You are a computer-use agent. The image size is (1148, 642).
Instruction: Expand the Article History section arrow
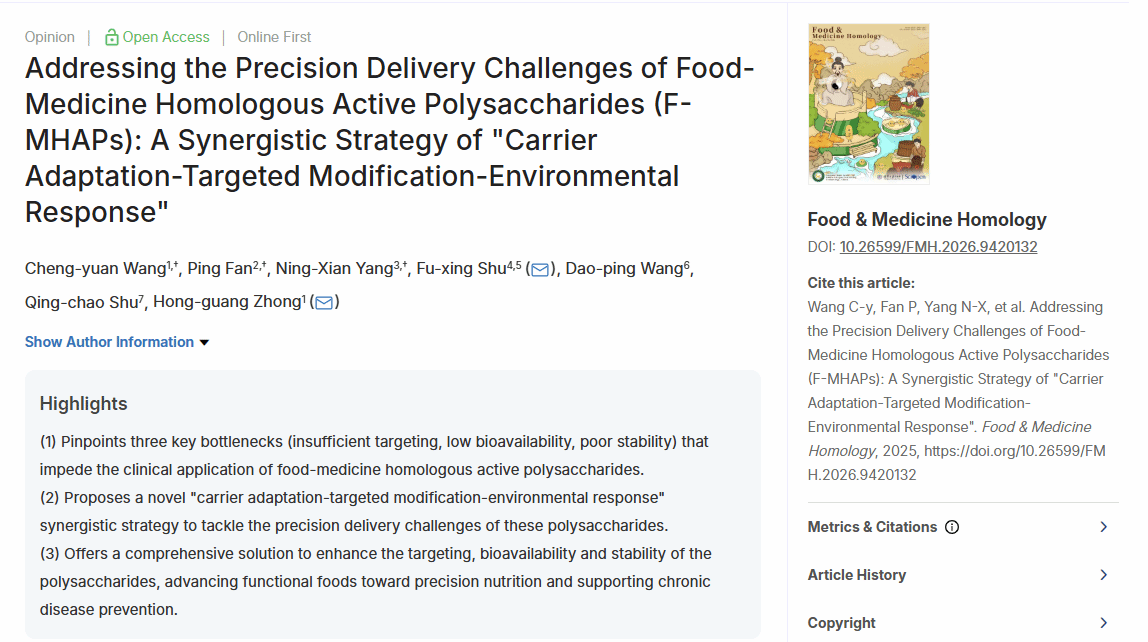click(x=1103, y=575)
